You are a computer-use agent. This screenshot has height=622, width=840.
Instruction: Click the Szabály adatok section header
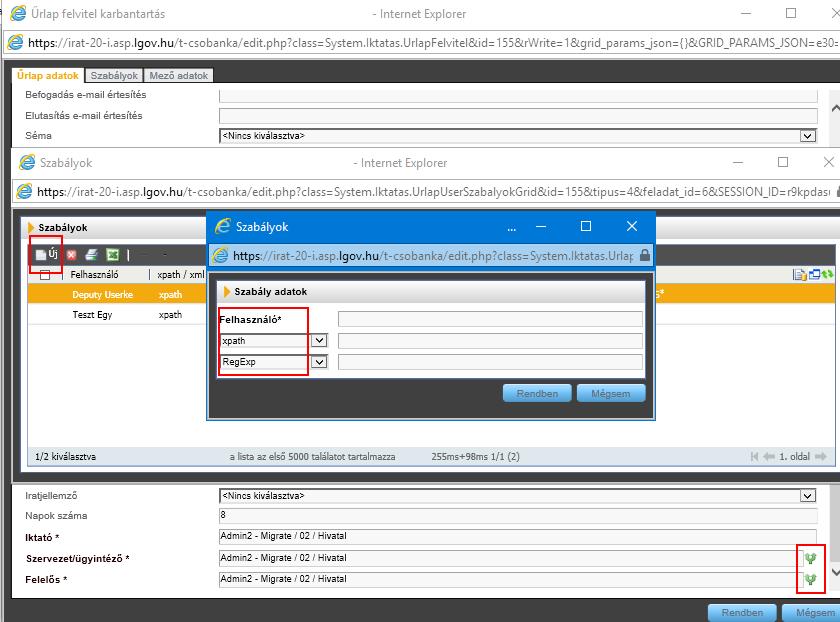[431, 292]
